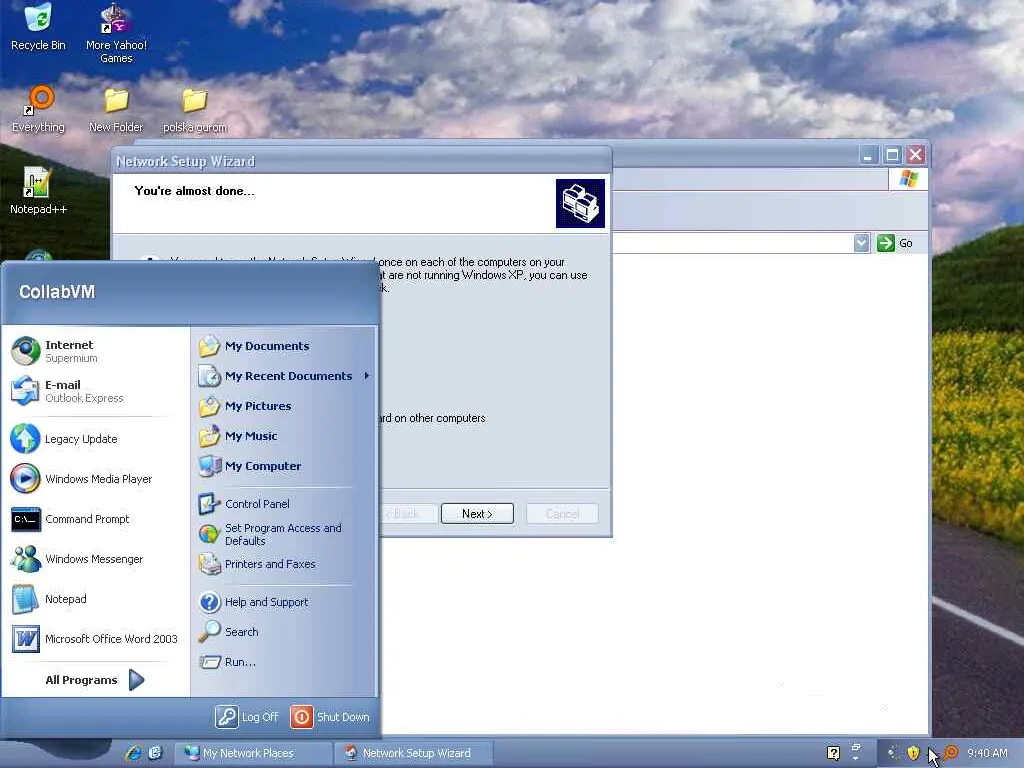Switch to Network Setup Wizard taskbar button
Viewport: 1024px width, 768px height.
413,753
